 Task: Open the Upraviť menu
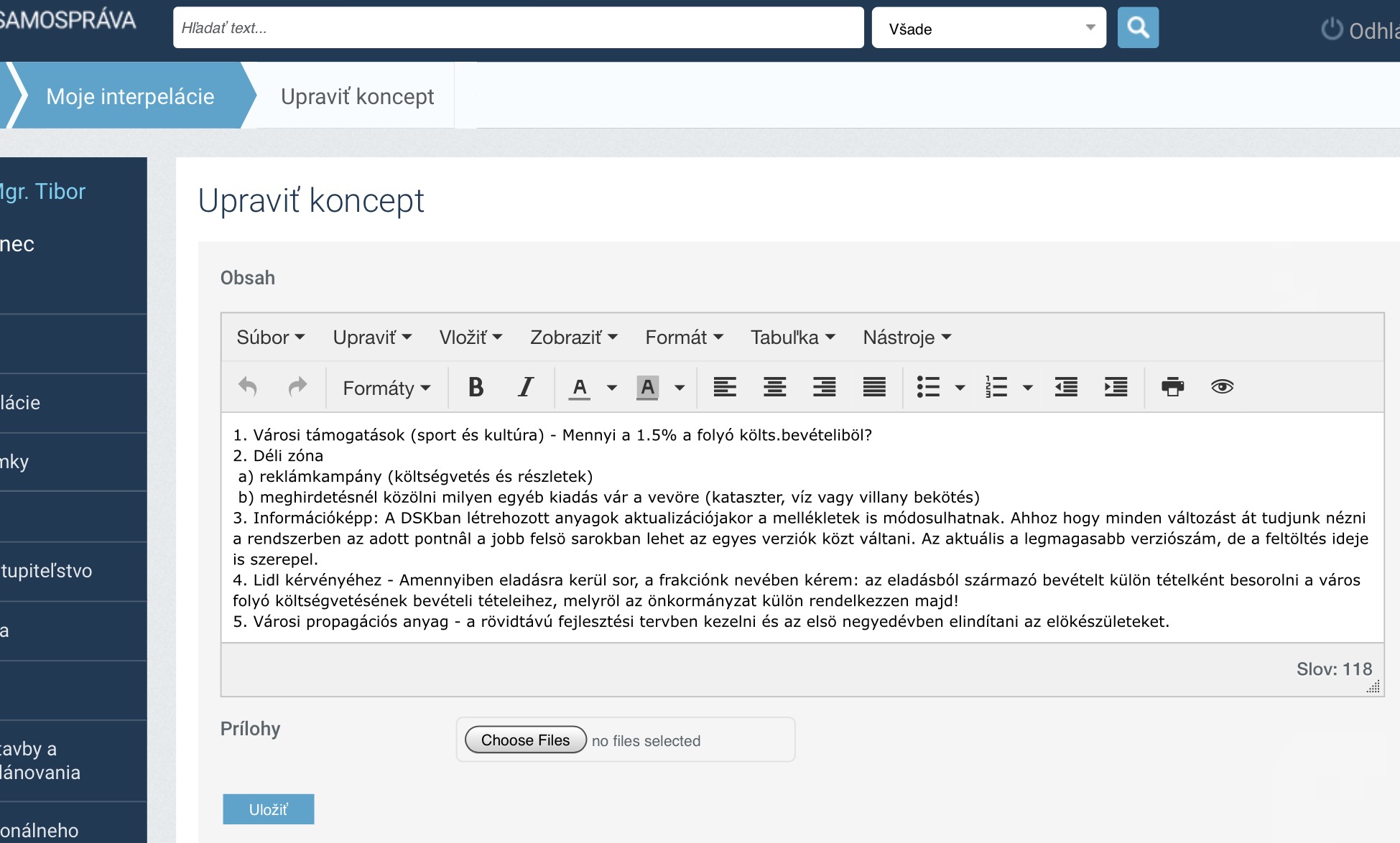(x=372, y=337)
